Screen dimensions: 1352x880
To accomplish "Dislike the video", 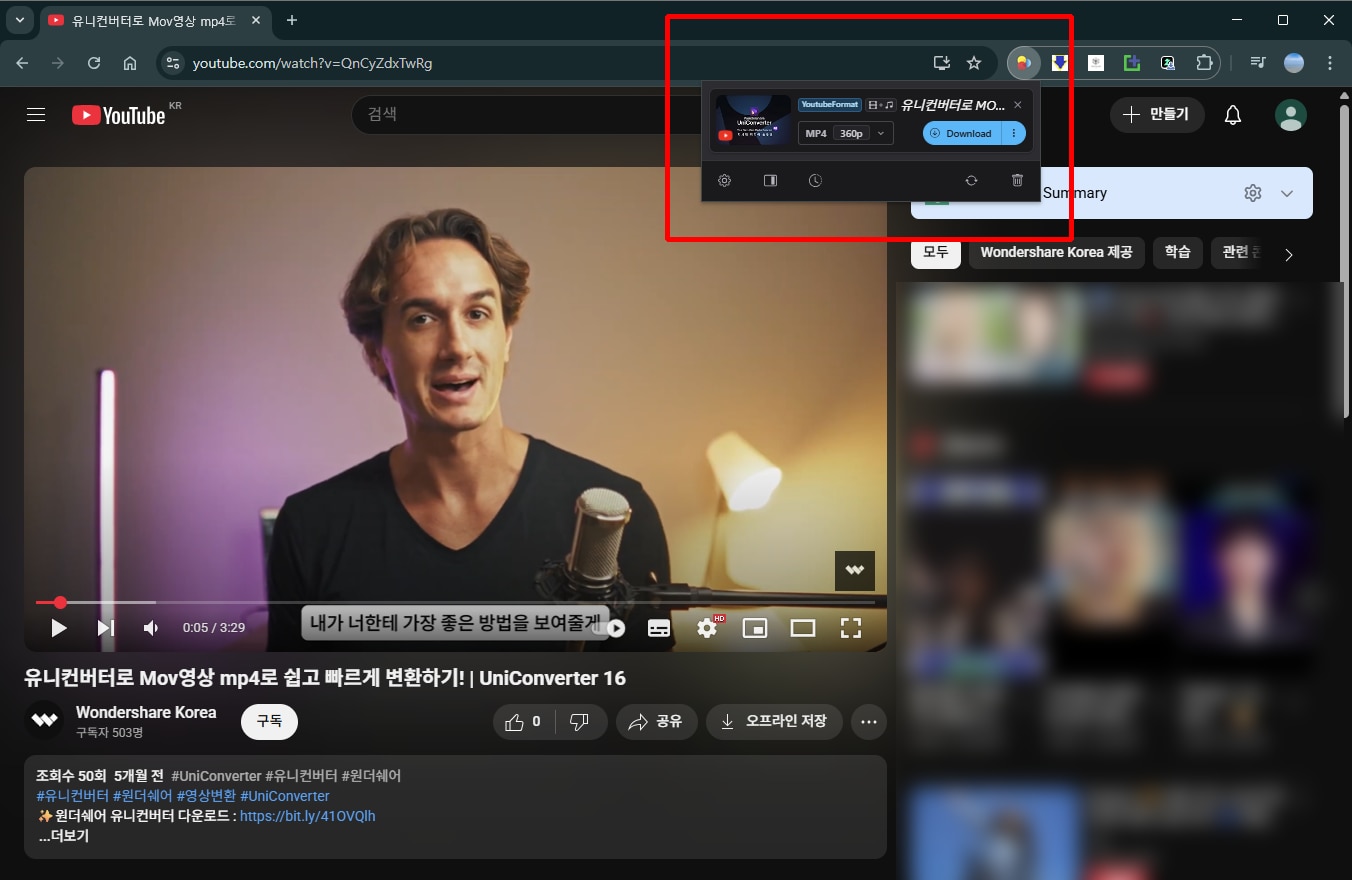I will [580, 721].
